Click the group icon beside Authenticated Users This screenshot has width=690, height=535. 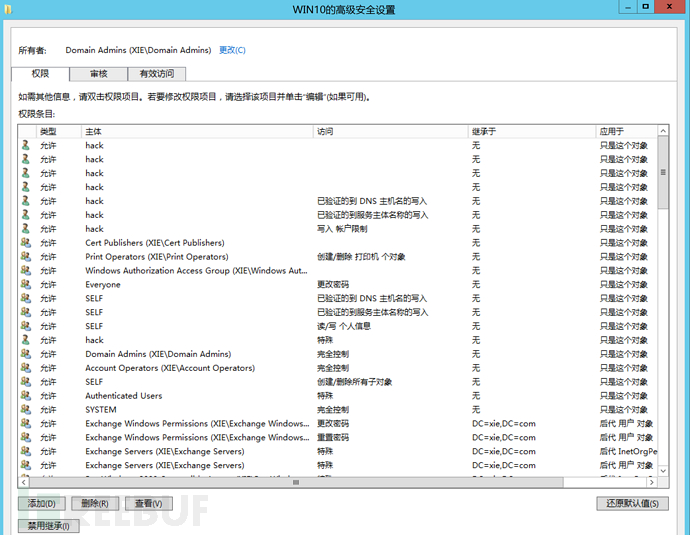(26, 396)
